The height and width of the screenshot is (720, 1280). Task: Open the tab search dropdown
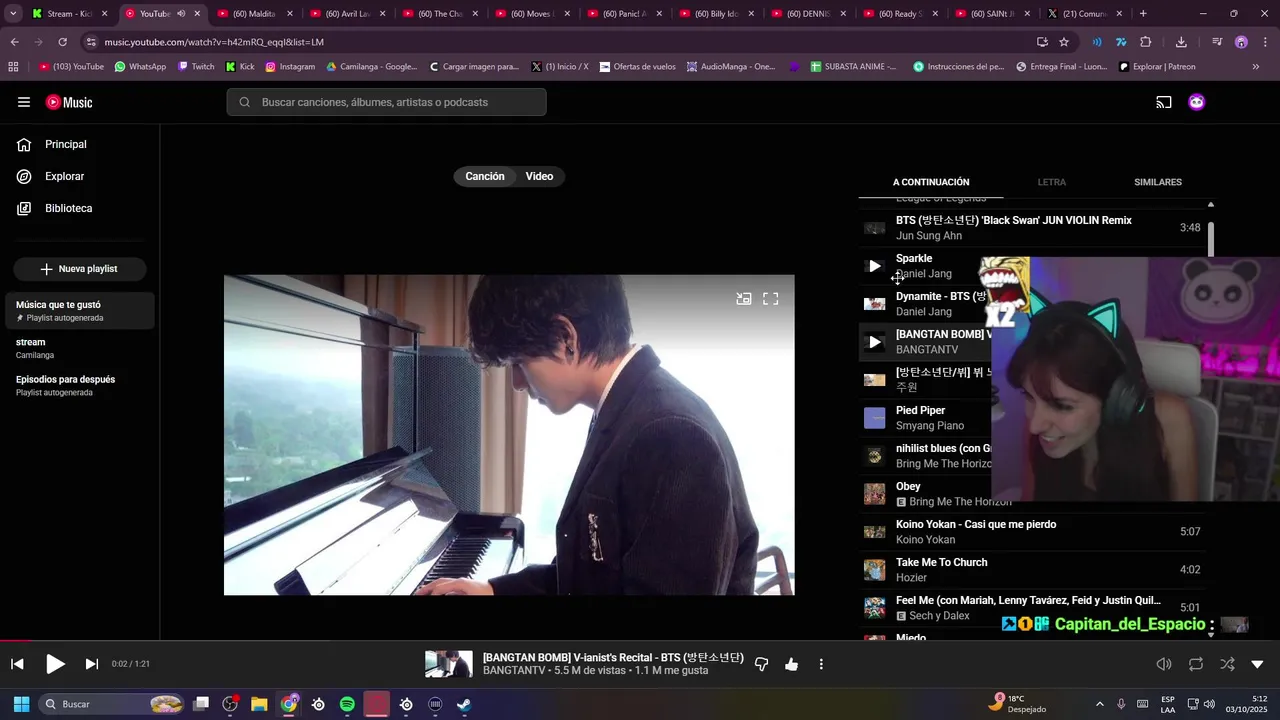tap(13, 14)
